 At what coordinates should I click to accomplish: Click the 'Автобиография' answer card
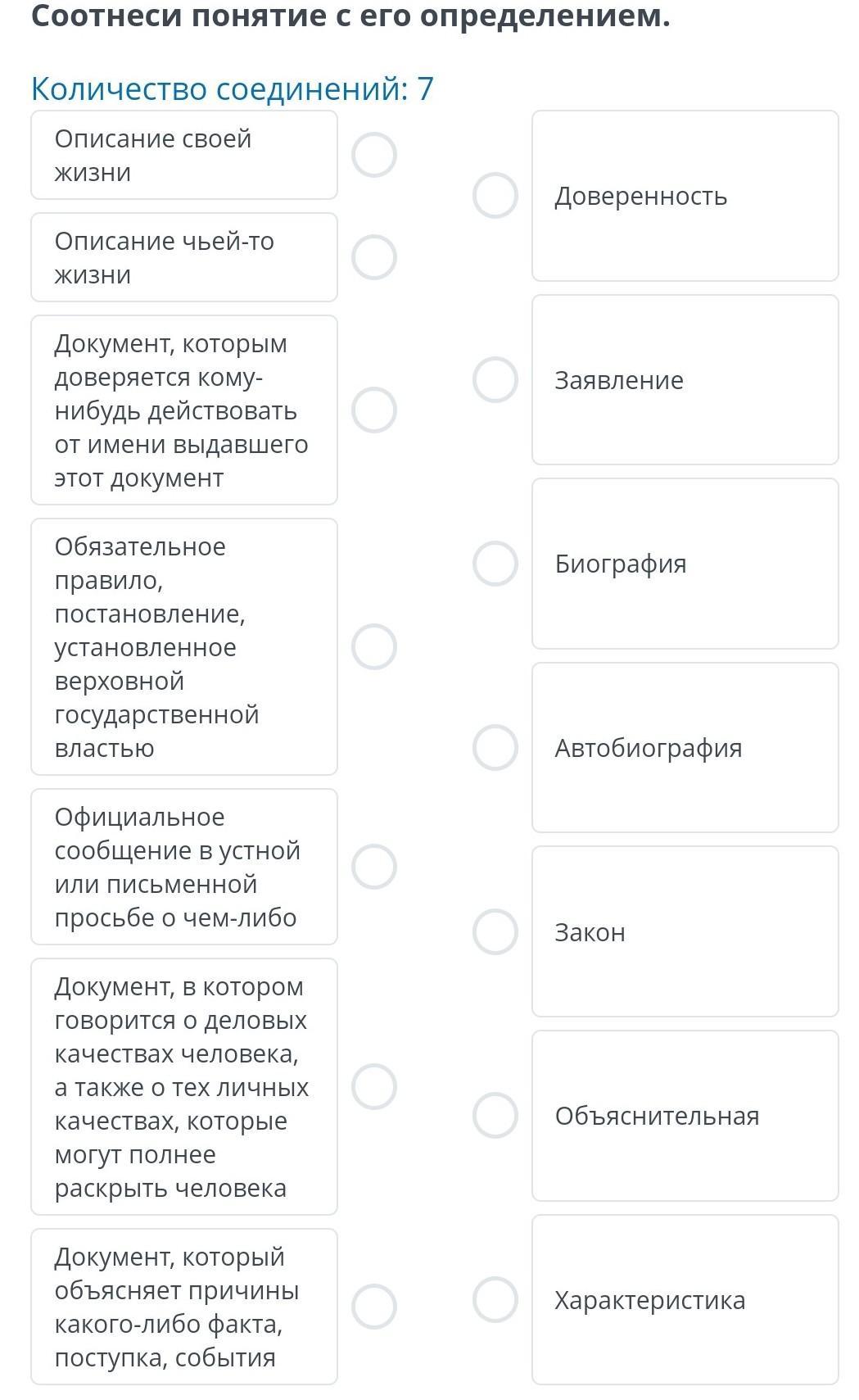[x=685, y=748]
